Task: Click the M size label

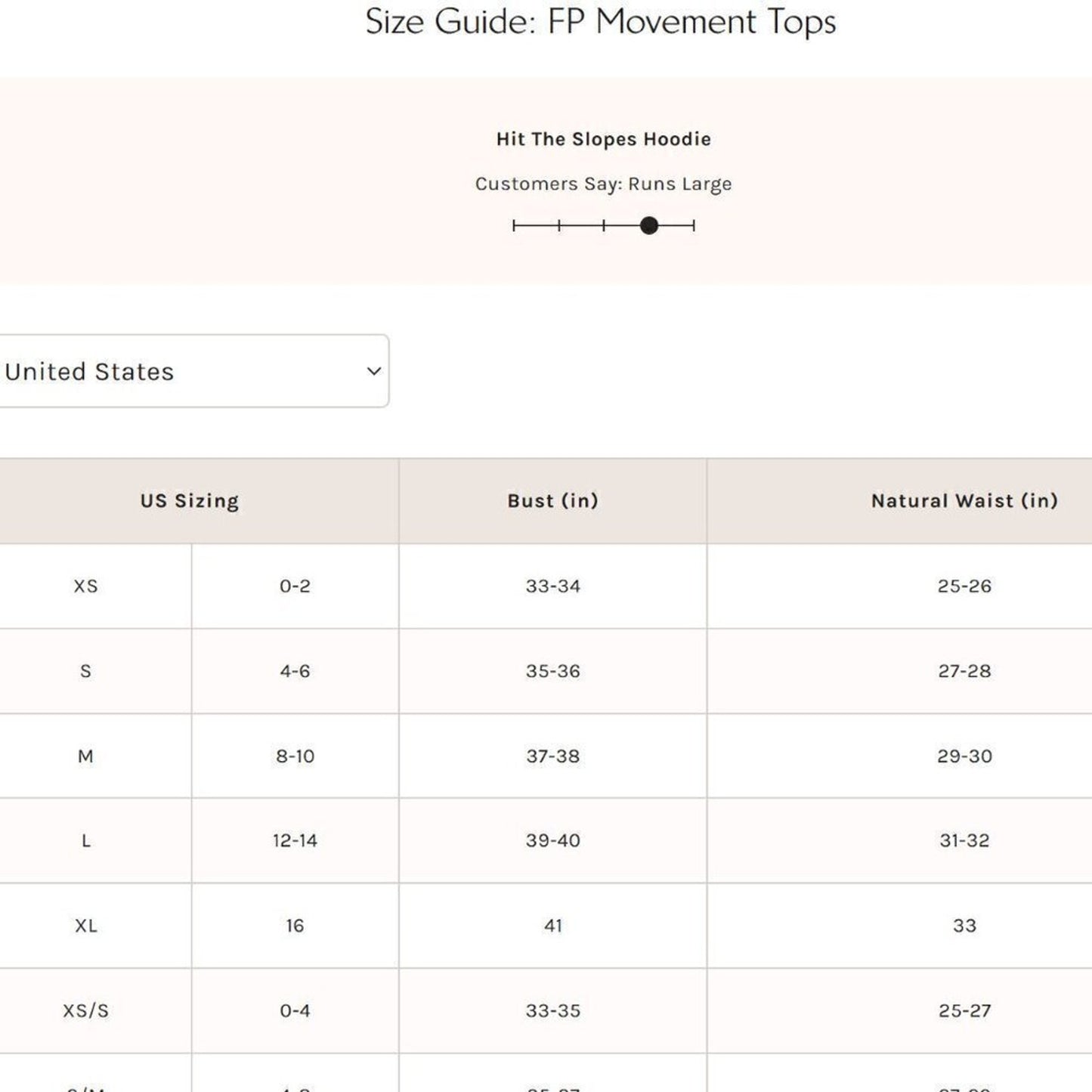Action: click(x=85, y=755)
